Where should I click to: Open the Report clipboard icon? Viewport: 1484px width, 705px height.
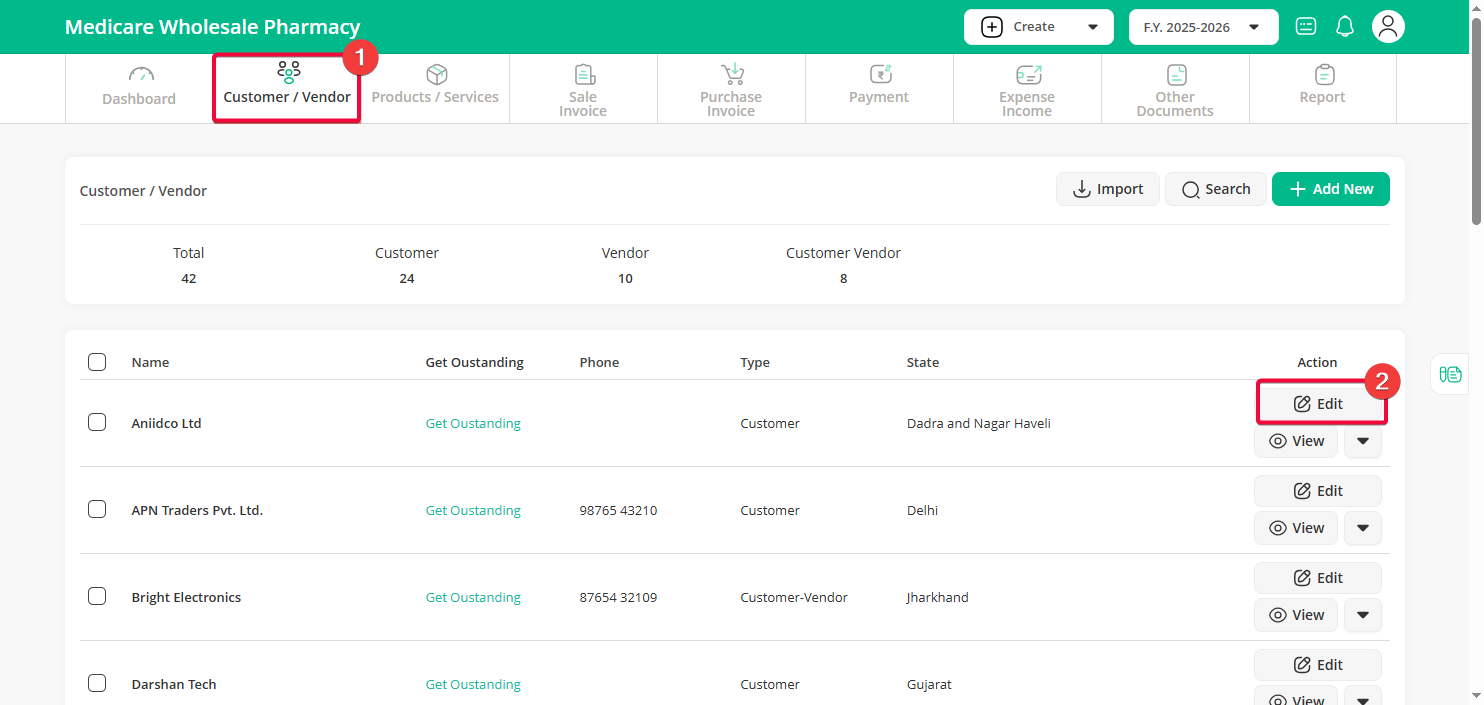(1323, 75)
